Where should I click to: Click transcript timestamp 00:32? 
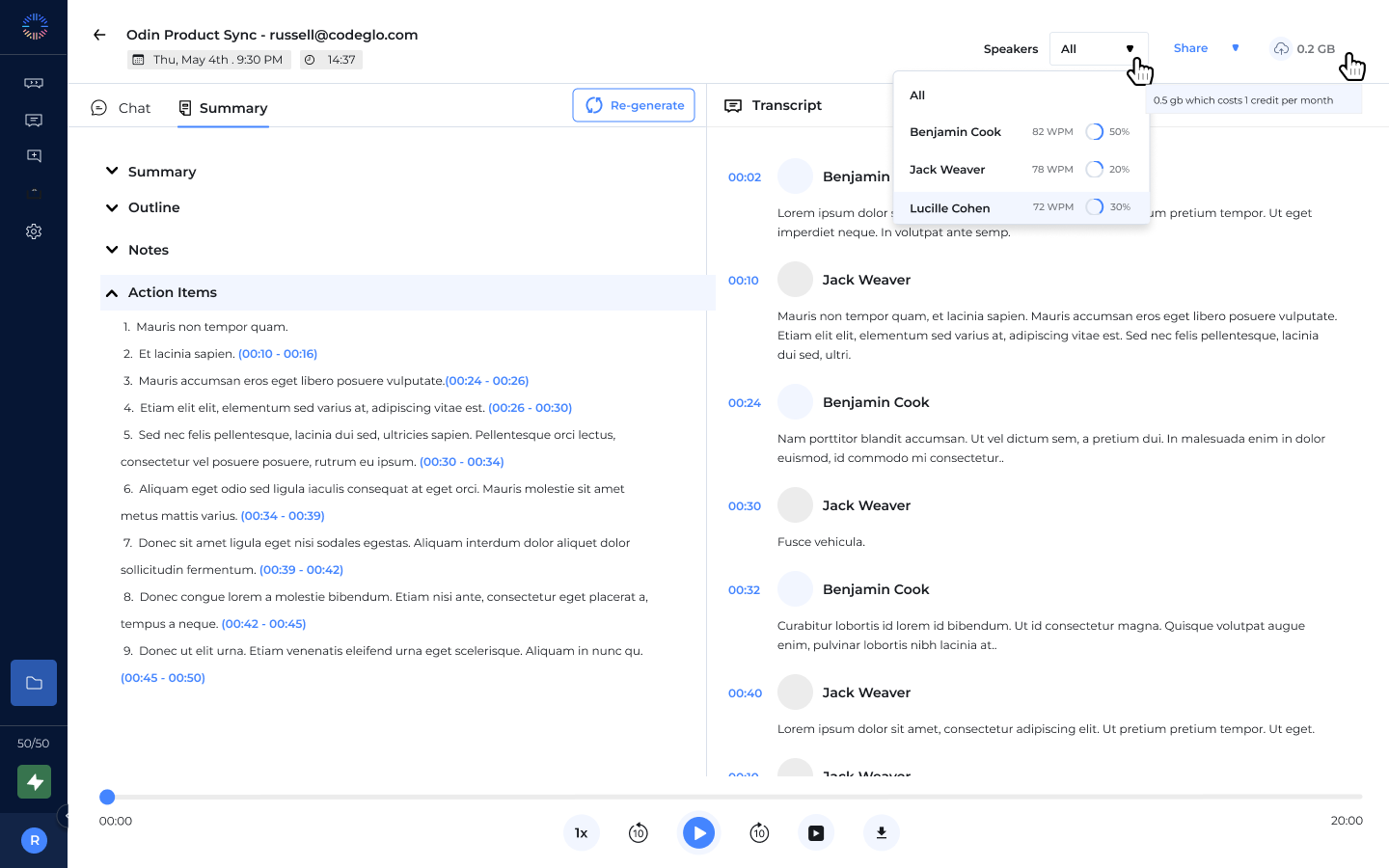pyautogui.click(x=745, y=590)
